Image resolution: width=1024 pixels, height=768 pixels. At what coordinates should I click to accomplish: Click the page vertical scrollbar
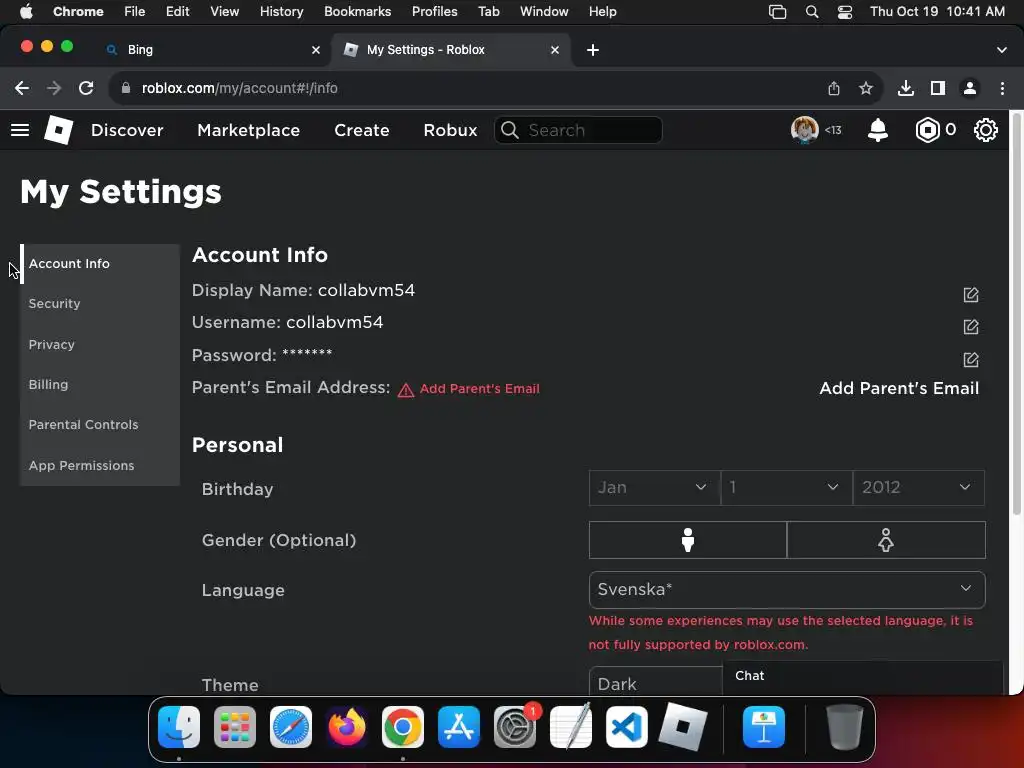tap(1017, 313)
